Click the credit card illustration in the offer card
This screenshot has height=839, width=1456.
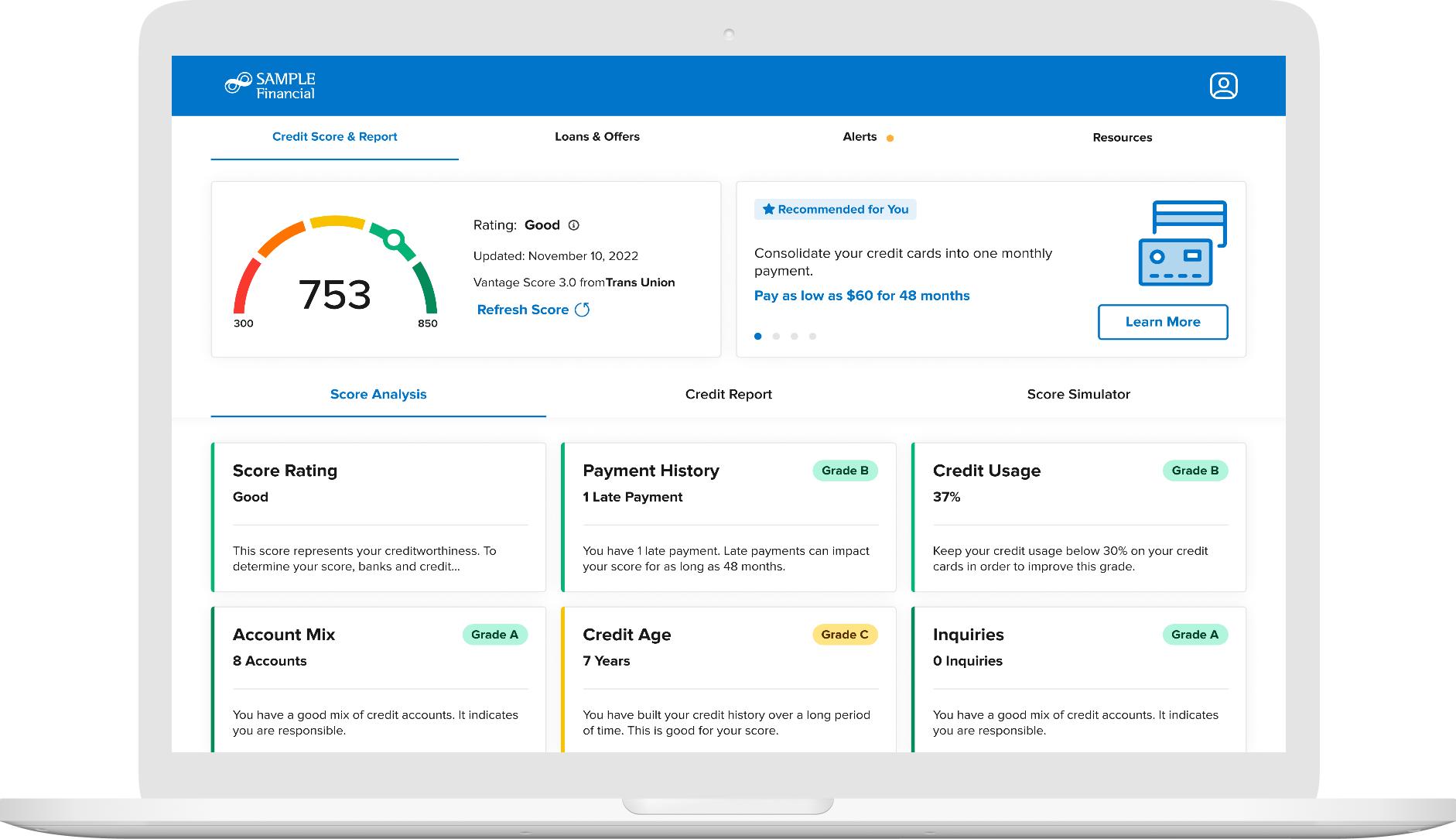click(x=1182, y=243)
